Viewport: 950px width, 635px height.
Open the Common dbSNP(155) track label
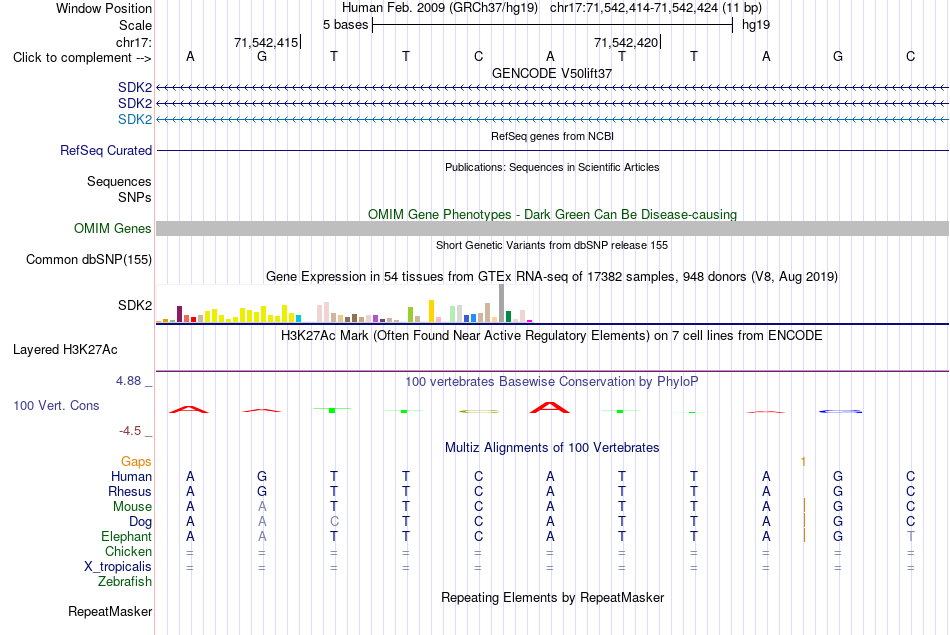click(89, 259)
